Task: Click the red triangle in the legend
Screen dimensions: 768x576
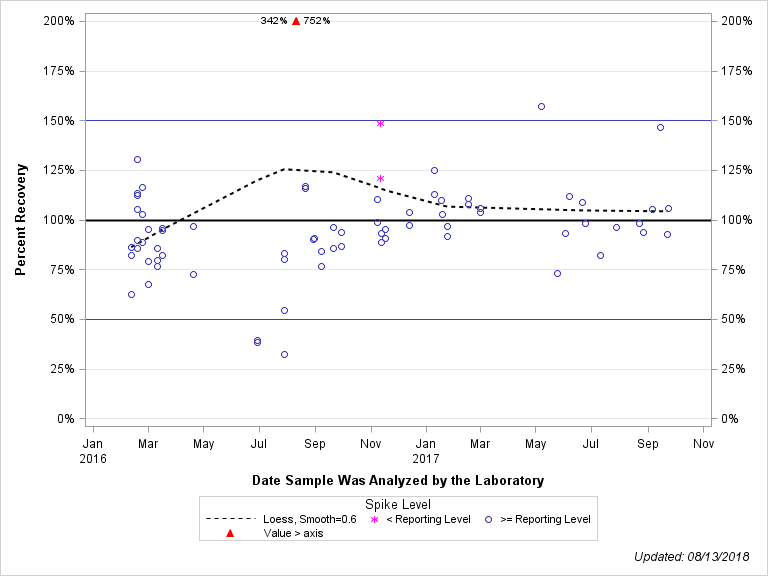Action: (230, 533)
